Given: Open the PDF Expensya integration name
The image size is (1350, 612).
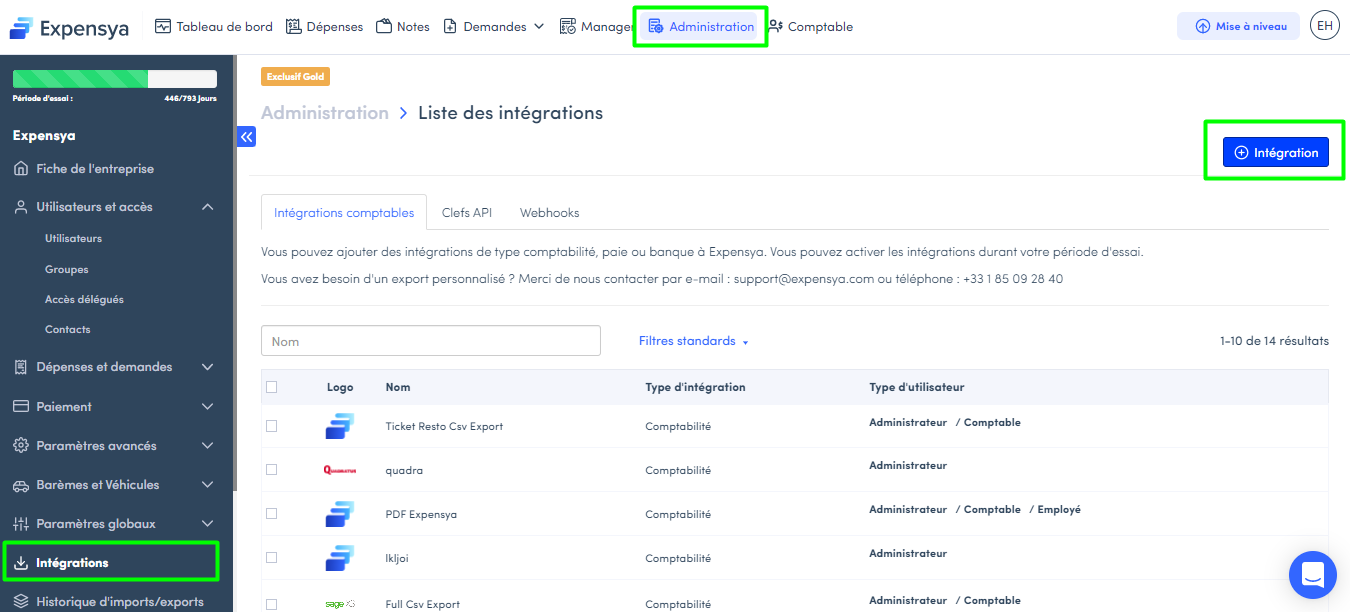Looking at the screenshot, I should click(x=421, y=514).
